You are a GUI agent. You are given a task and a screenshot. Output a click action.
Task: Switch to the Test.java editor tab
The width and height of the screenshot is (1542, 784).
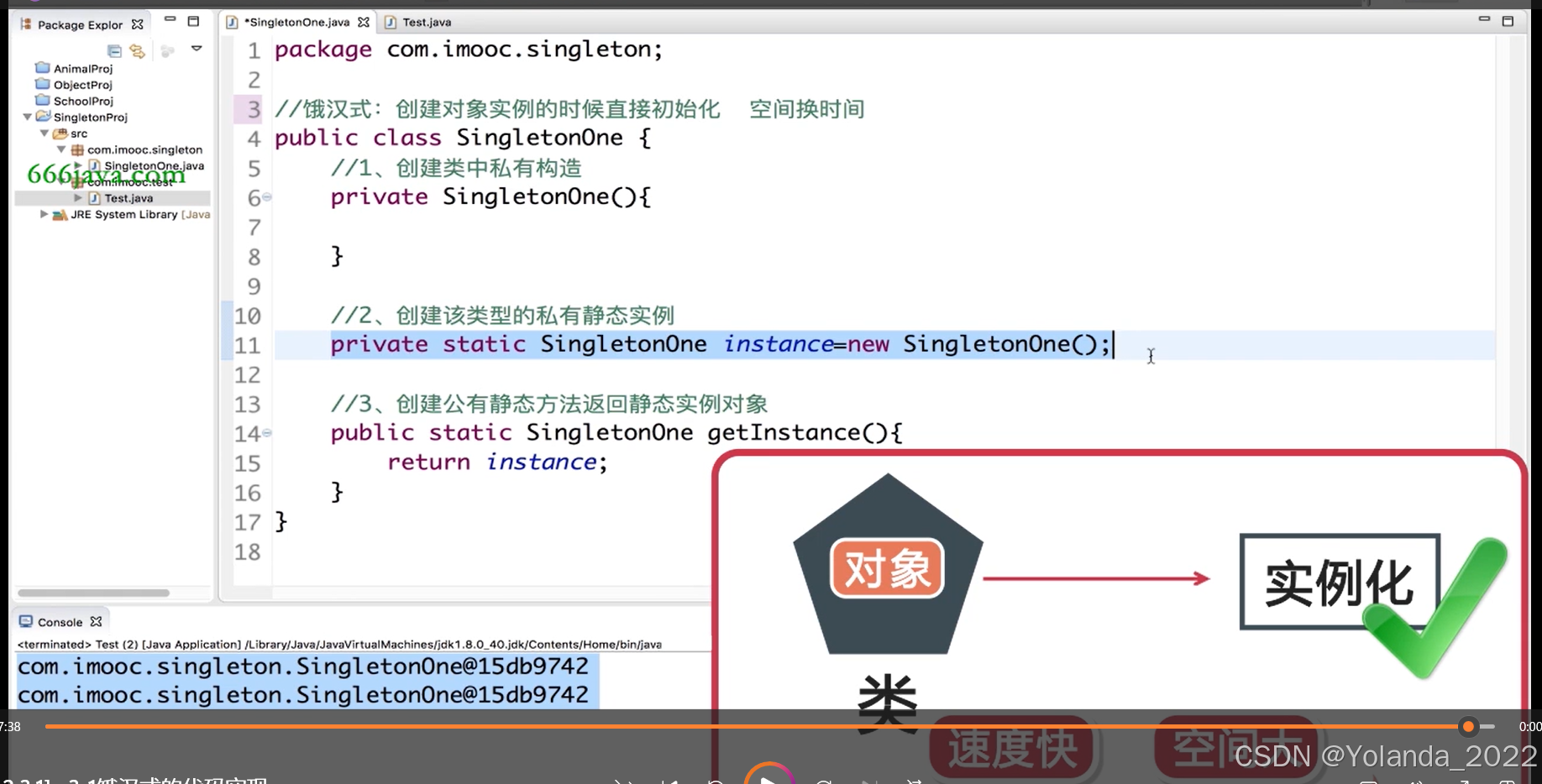click(x=426, y=22)
